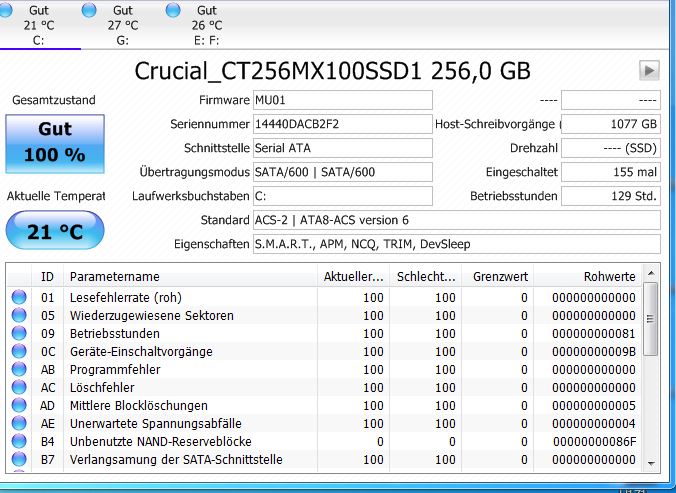Screen dimensions: 676x493
Task: Click status icon for Unbenutzte NAND-Reserveblöcke
Action: tap(19, 441)
